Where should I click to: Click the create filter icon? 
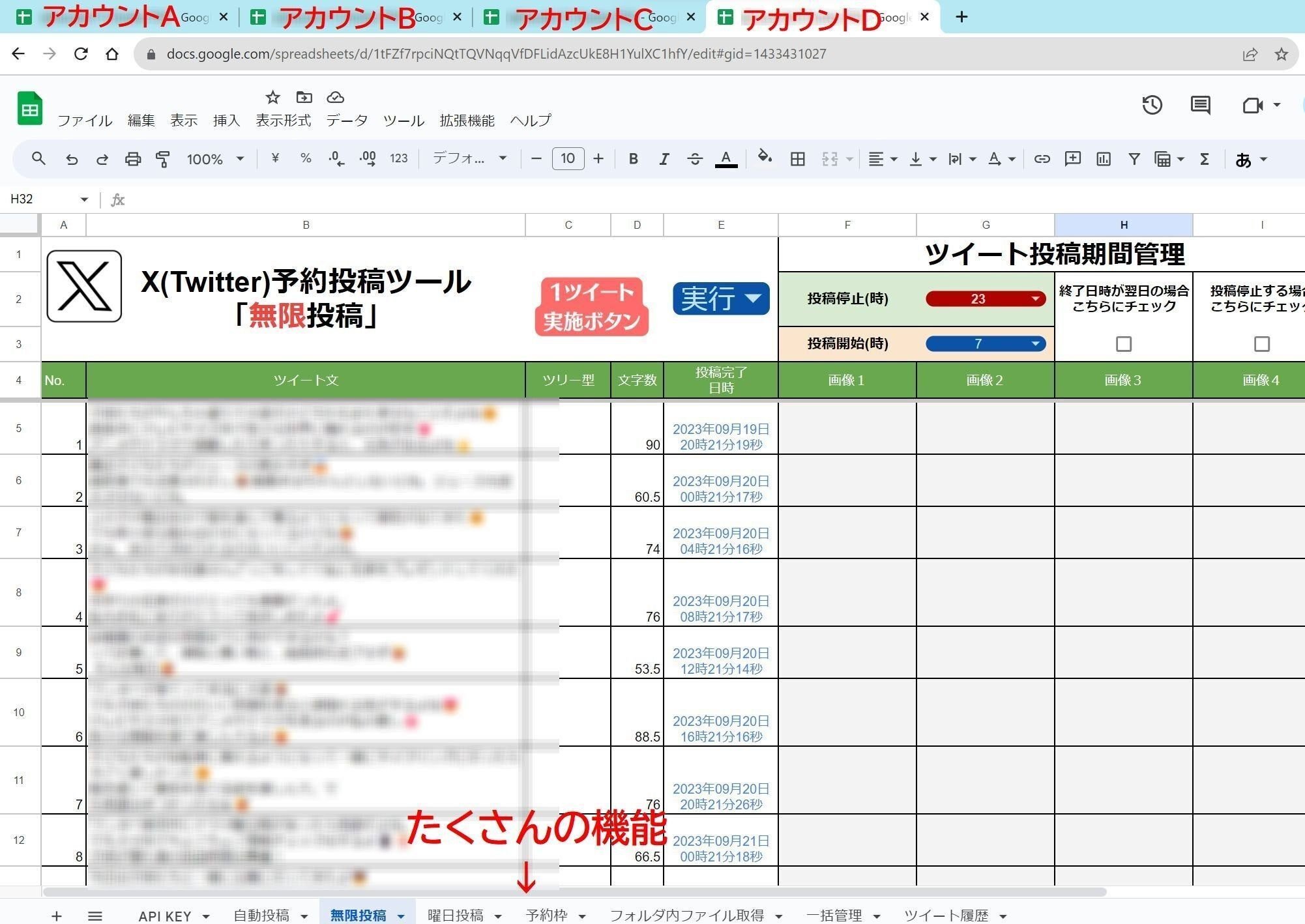pyautogui.click(x=1135, y=158)
